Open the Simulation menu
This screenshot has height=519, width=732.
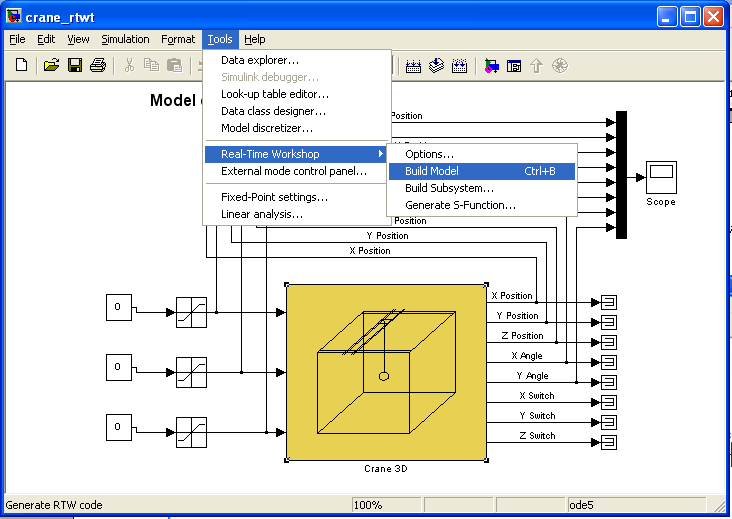click(x=125, y=39)
